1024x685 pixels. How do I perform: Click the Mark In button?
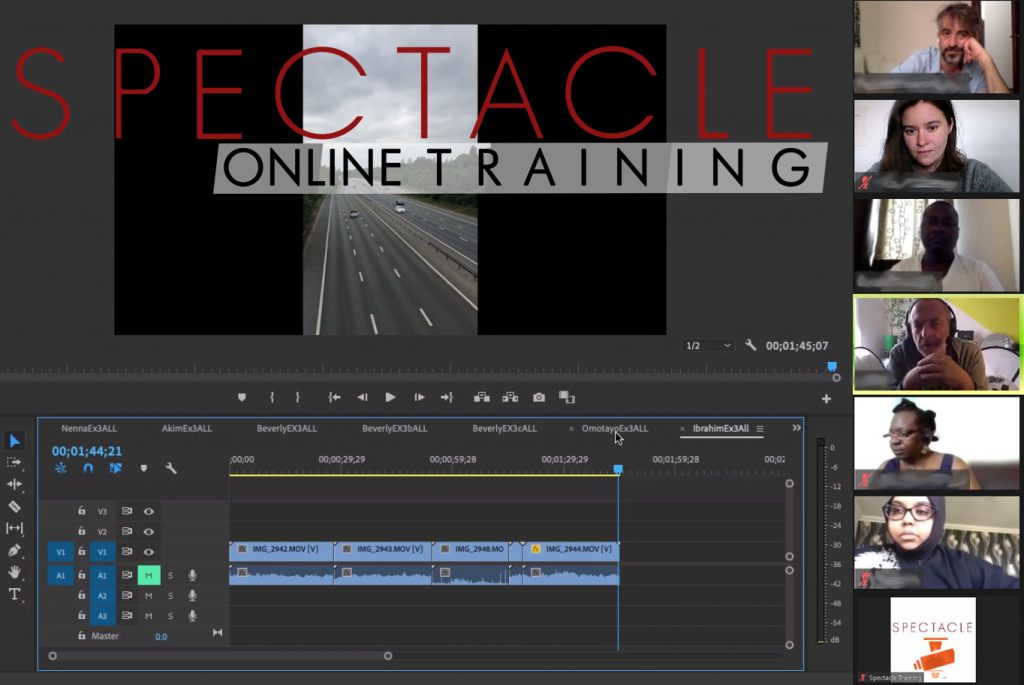272,397
